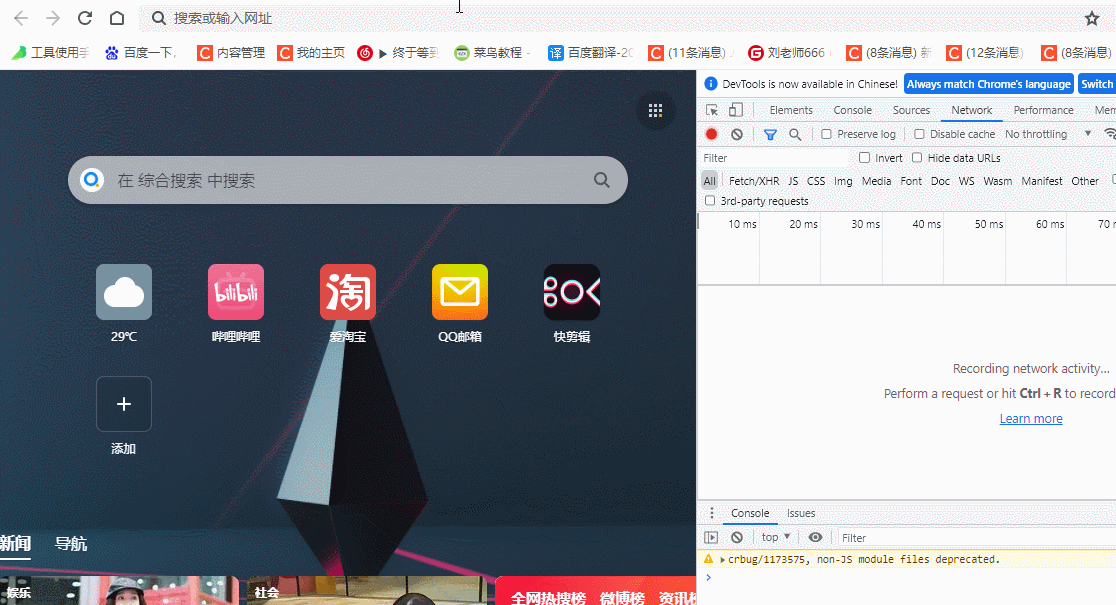The height and width of the screenshot is (605, 1116).
Task: Open the DevTools Network tab
Action: tap(972, 110)
